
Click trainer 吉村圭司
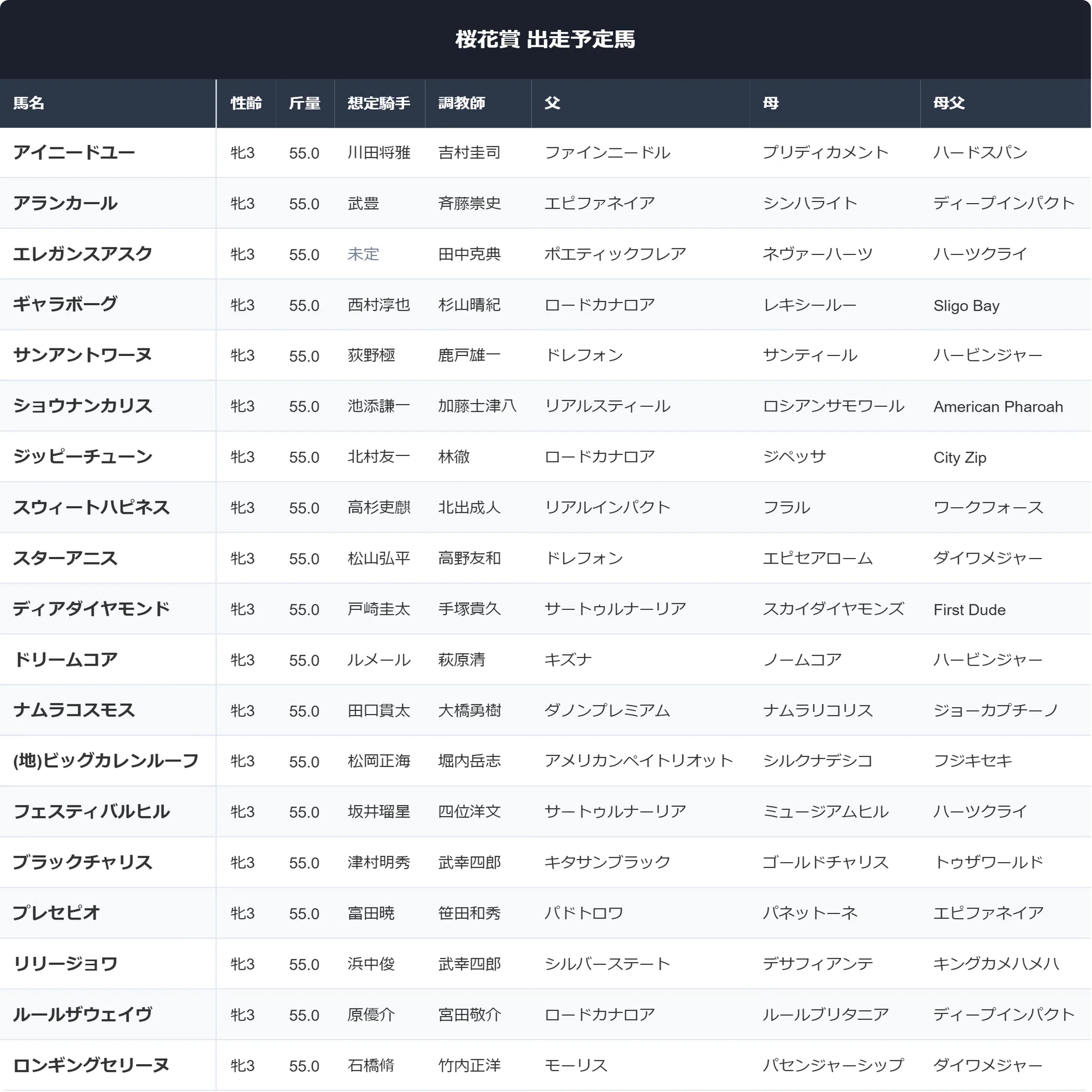(470, 153)
